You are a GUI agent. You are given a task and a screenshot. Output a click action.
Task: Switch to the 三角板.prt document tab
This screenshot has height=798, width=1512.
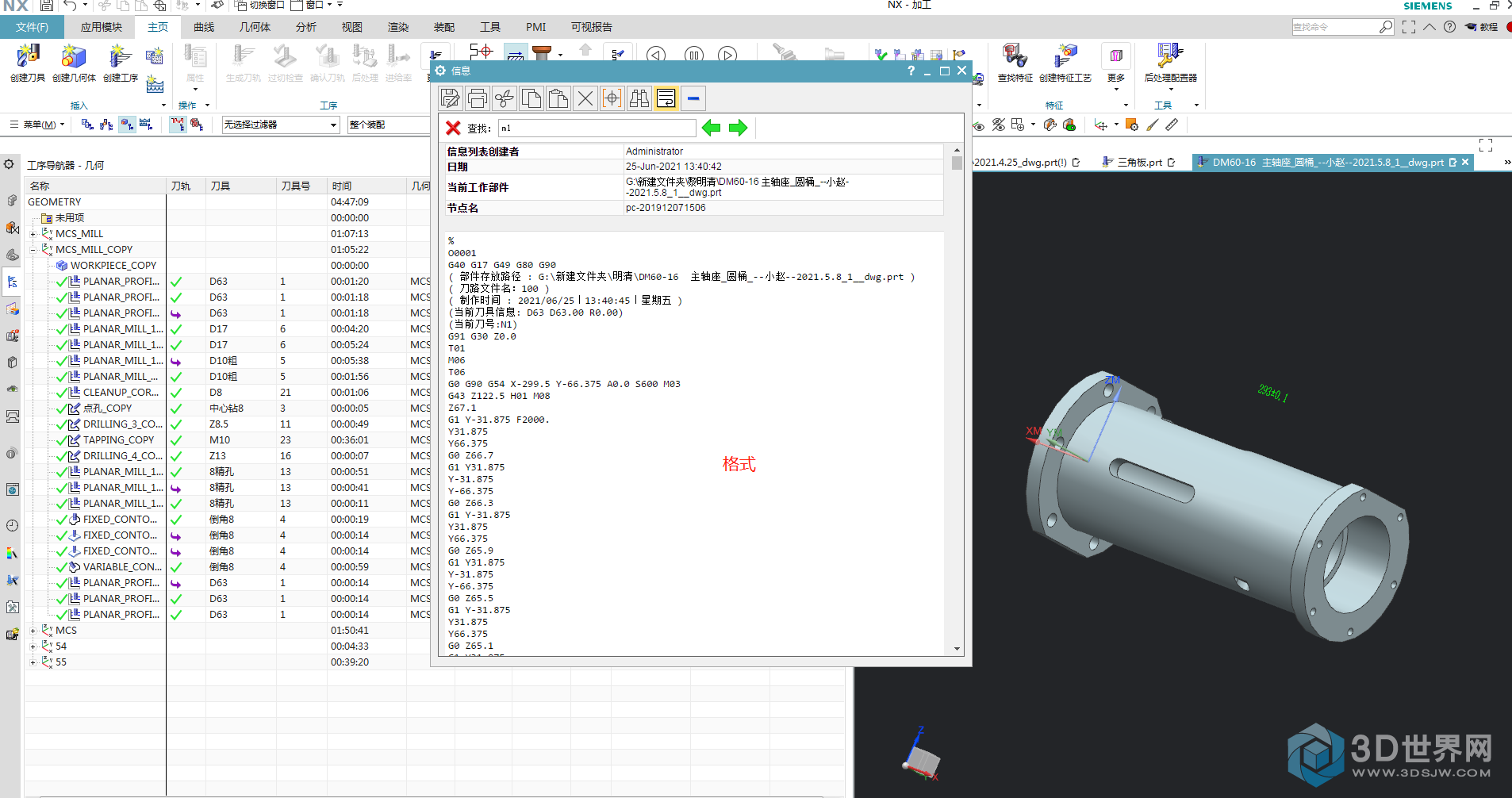click(x=1139, y=162)
